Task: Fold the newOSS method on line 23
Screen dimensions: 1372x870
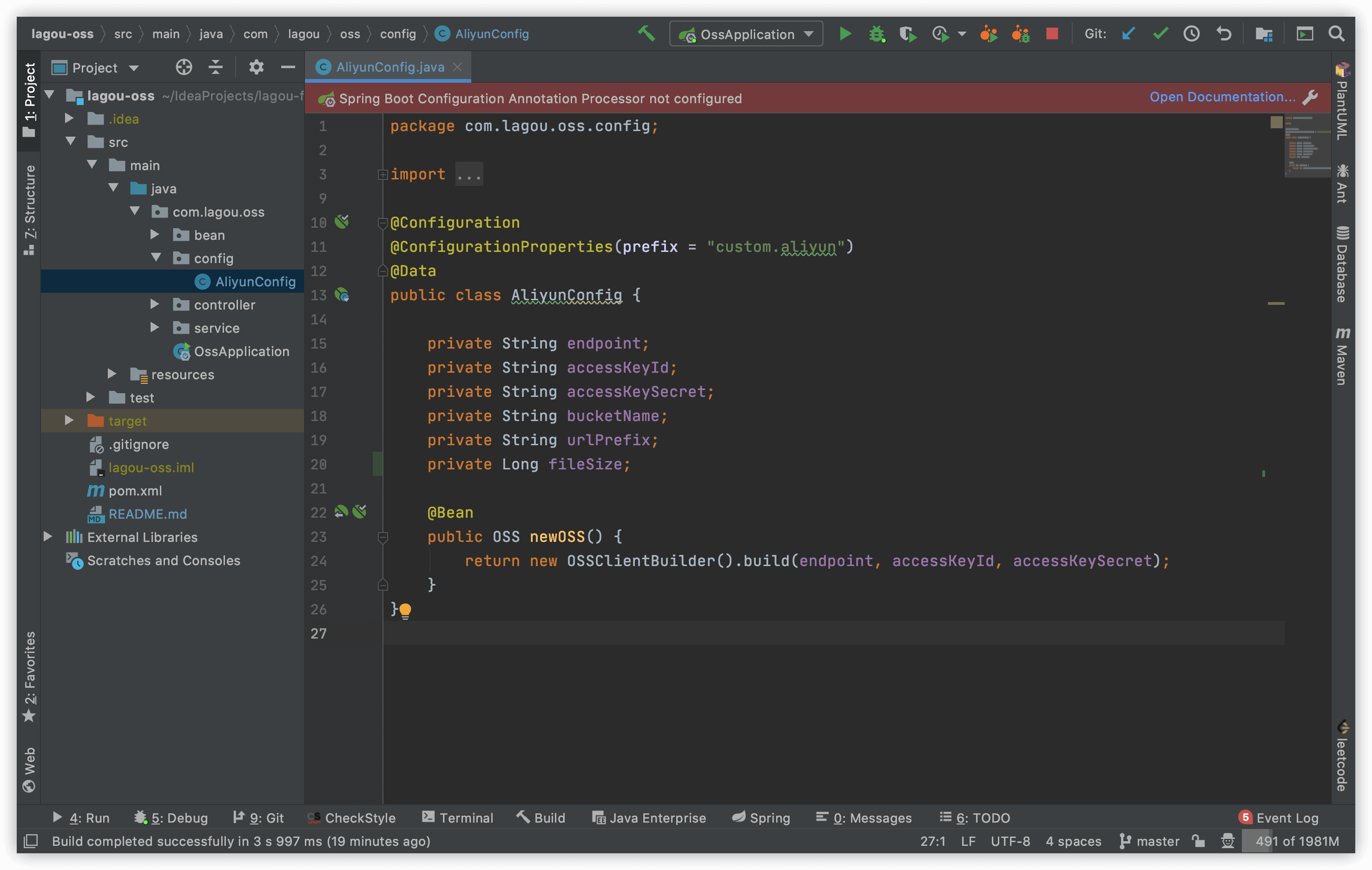Action: click(383, 537)
